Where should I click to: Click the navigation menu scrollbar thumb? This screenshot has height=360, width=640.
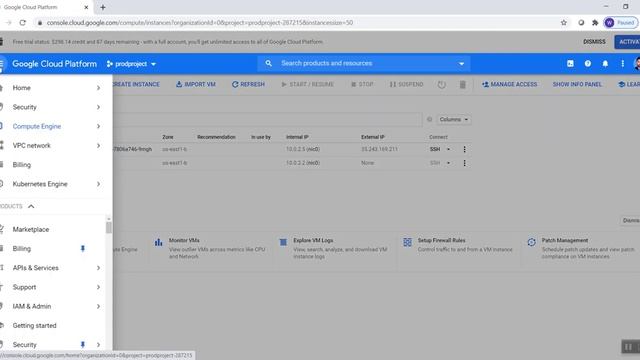point(109,228)
